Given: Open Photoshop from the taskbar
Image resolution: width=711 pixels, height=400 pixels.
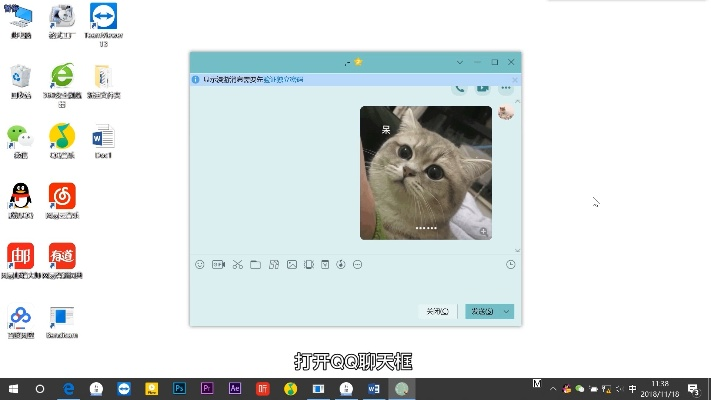Looking at the screenshot, I should pyautogui.click(x=179, y=389).
